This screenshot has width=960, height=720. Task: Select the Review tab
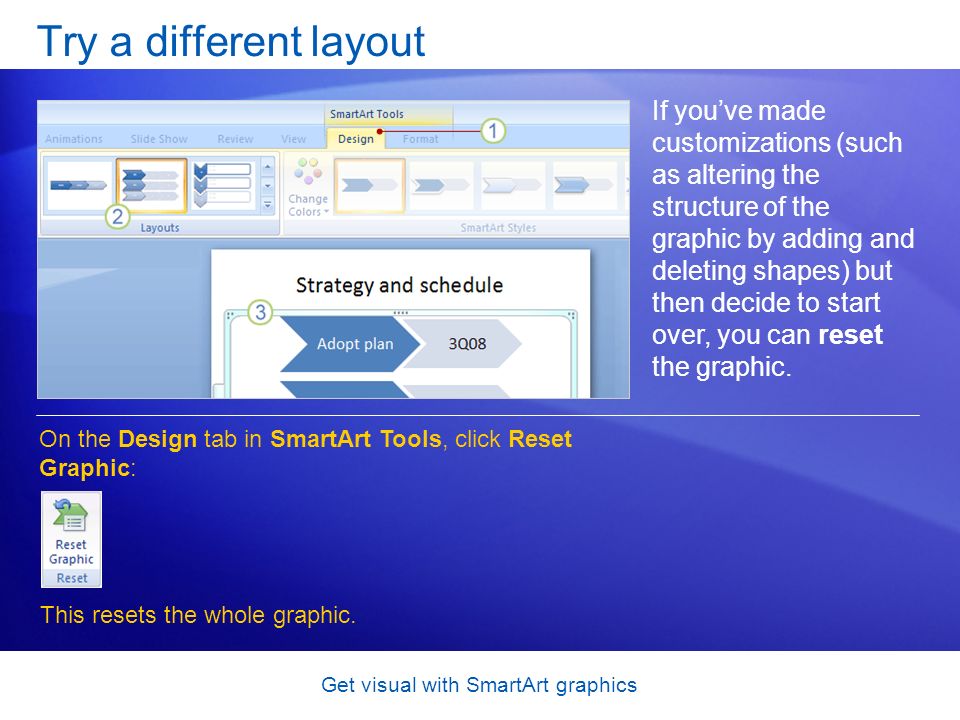point(235,139)
